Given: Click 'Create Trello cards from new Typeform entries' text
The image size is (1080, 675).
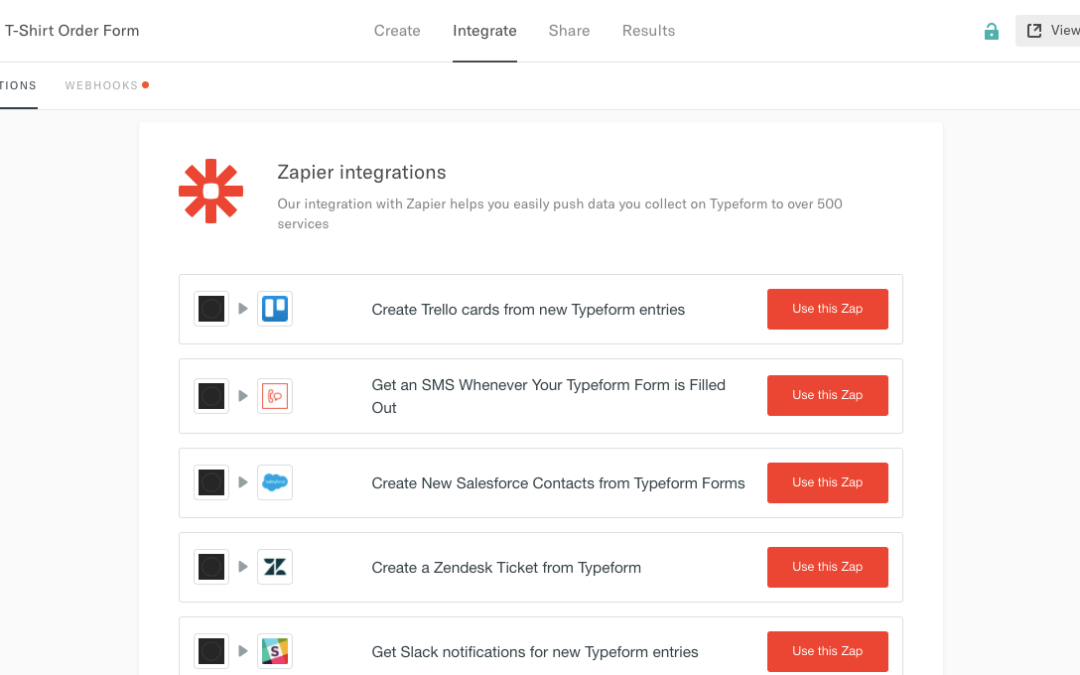Looking at the screenshot, I should tap(528, 309).
